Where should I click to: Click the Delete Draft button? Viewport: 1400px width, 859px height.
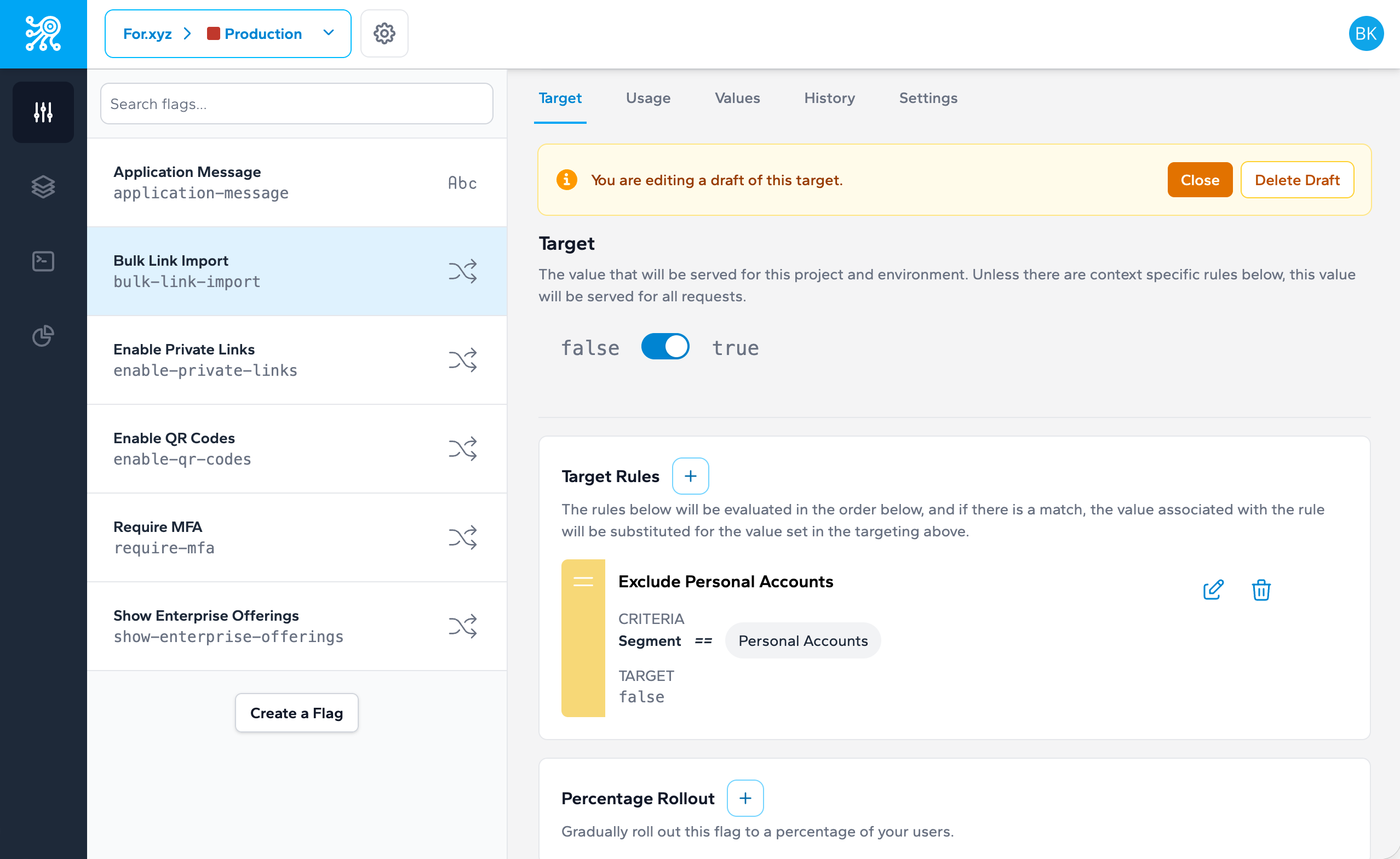1297,180
